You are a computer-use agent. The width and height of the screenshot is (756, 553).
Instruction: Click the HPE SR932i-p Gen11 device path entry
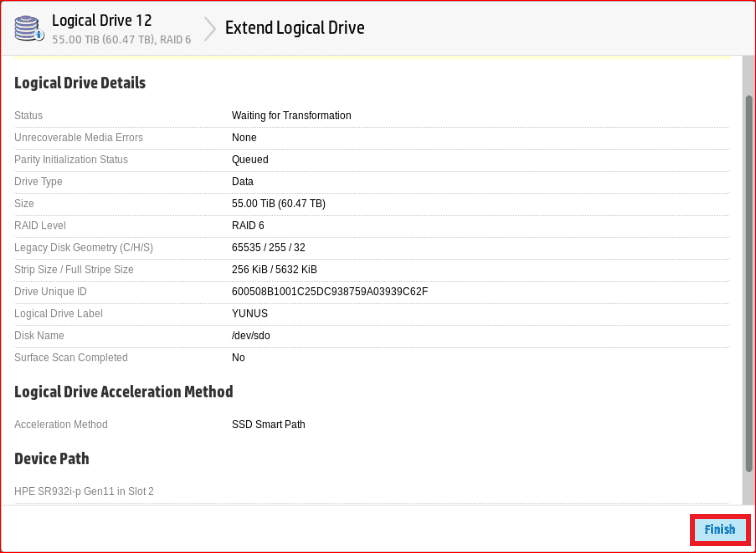pyautogui.click(x=84, y=492)
